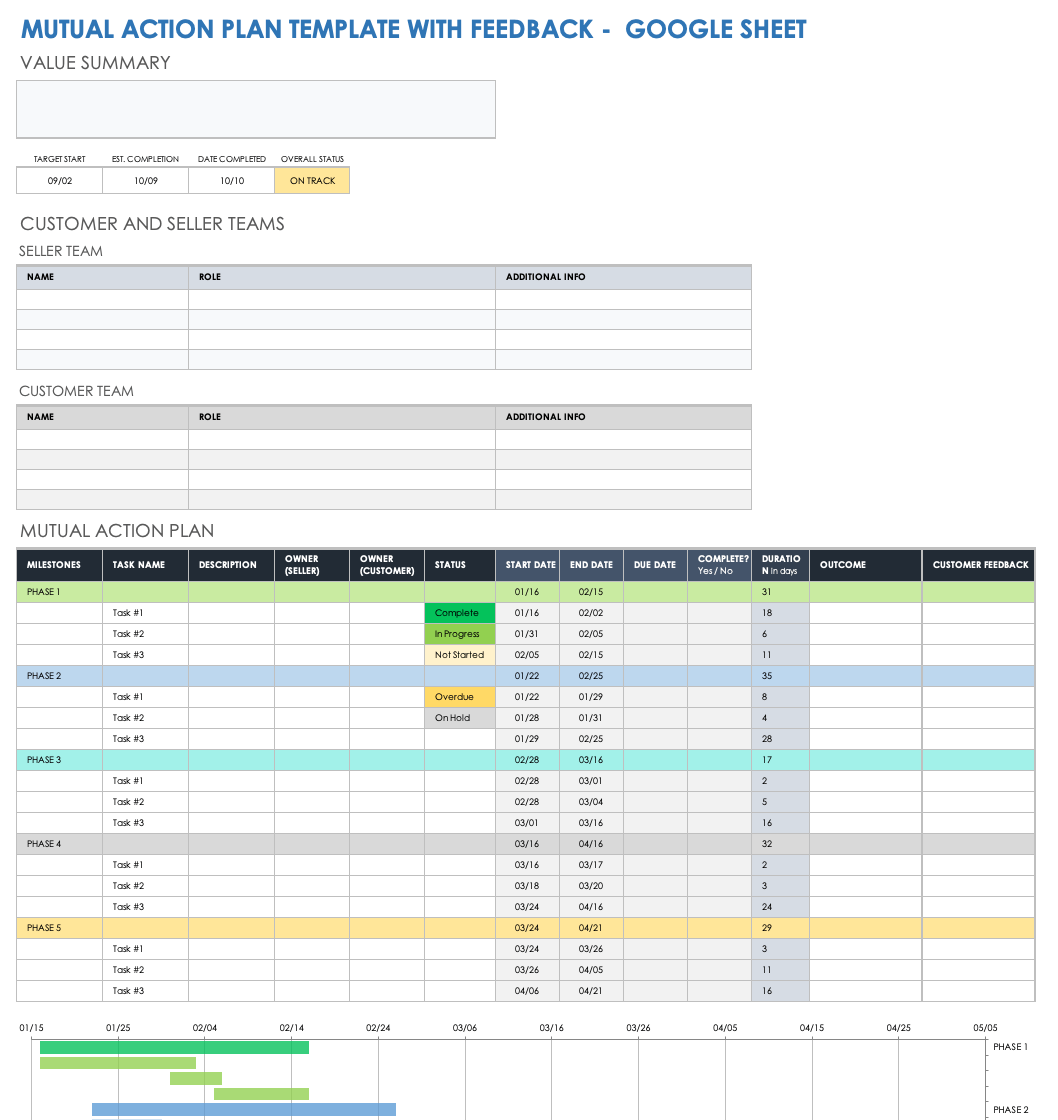1058x1120 pixels.
Task: Click the DUE DATE column header
Action: (655, 565)
